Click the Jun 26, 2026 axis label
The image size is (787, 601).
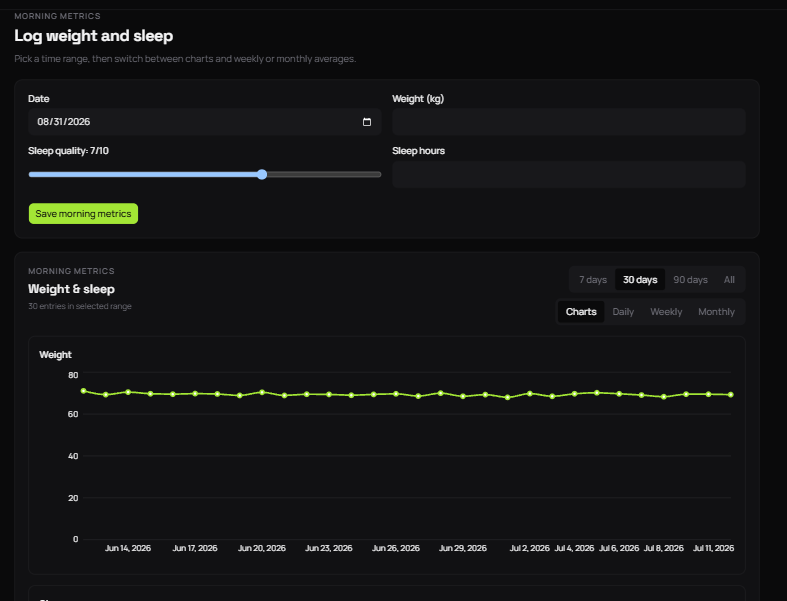[396, 548]
